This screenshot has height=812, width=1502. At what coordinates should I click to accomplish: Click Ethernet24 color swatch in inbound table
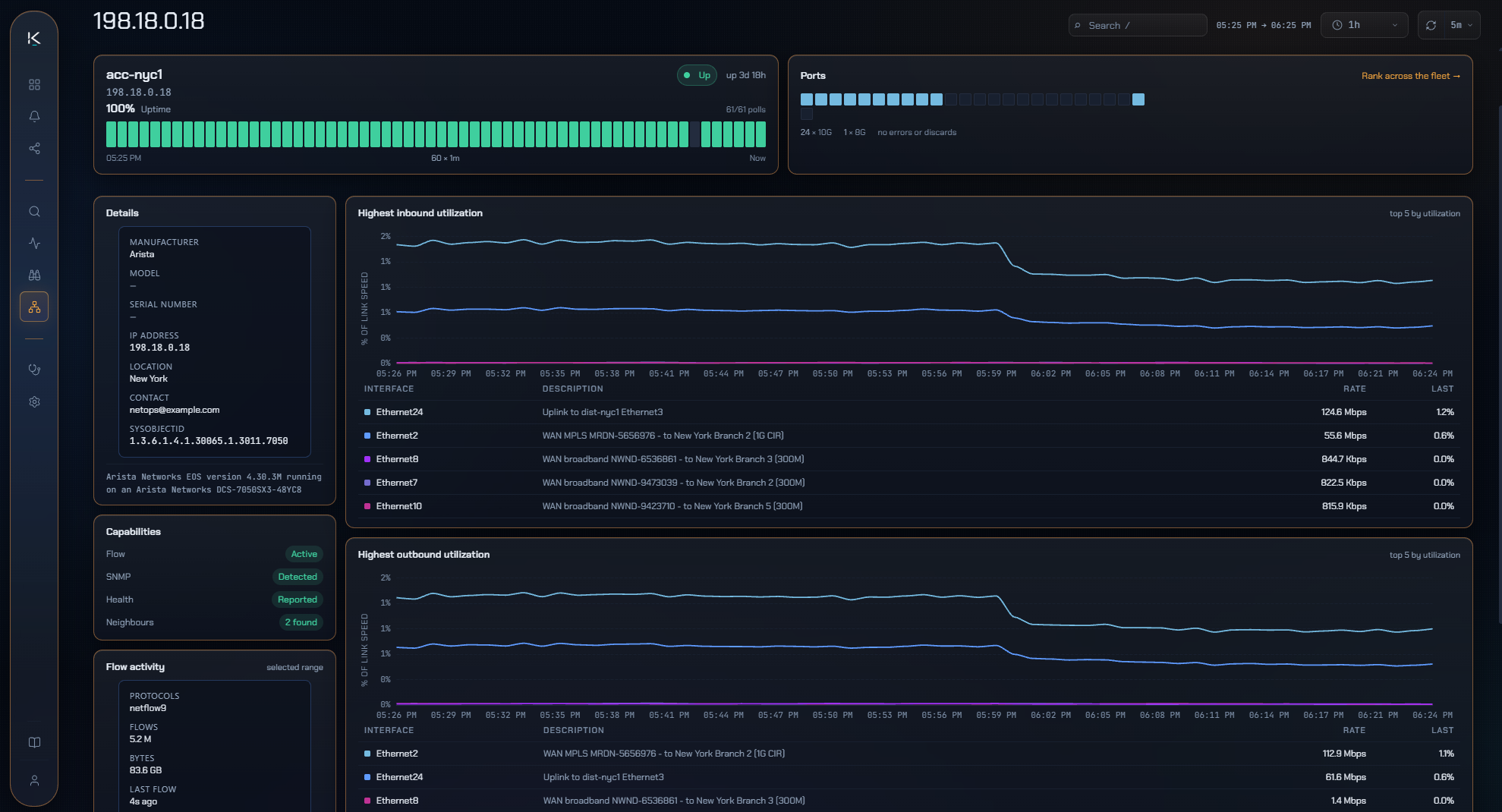[x=367, y=412]
